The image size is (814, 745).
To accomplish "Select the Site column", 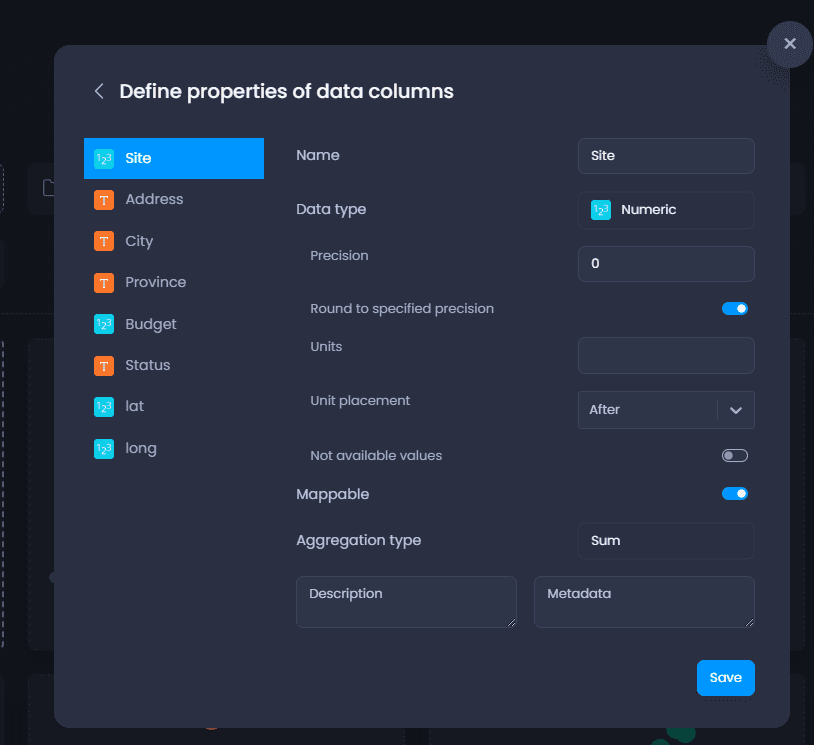I will [x=174, y=158].
